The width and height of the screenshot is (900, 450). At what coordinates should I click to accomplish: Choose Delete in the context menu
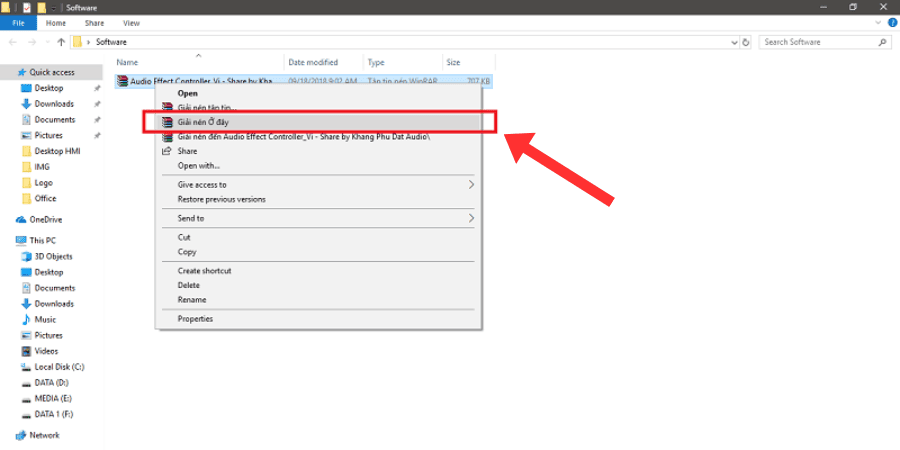click(x=319, y=285)
